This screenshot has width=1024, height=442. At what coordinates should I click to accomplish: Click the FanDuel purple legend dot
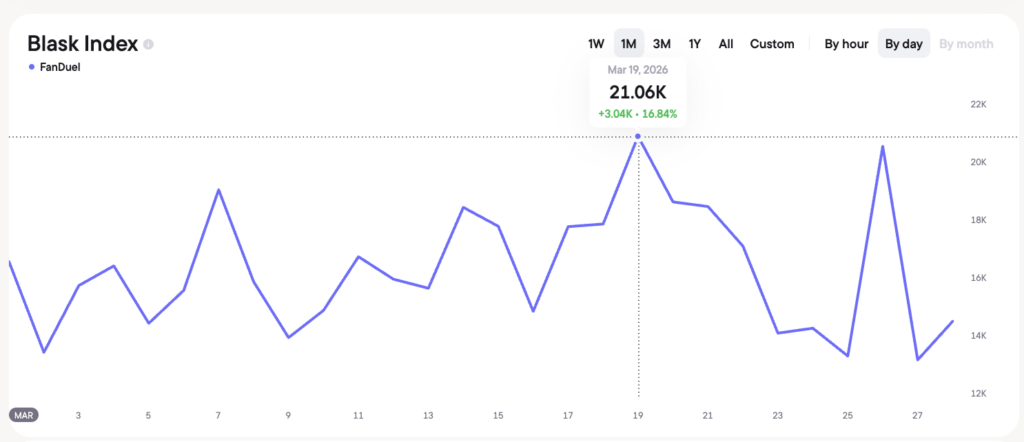pos(30,67)
